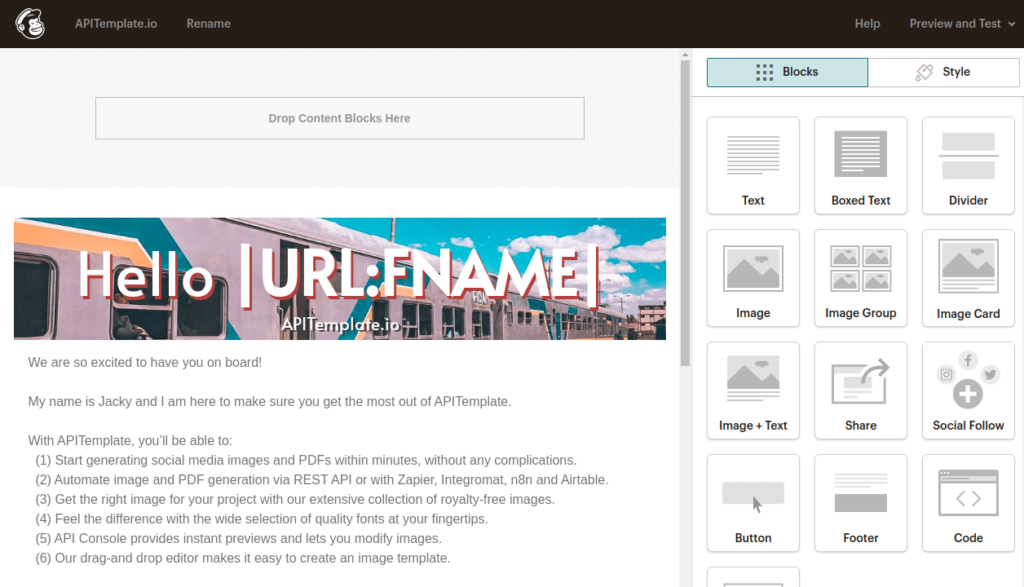The width and height of the screenshot is (1024, 587).
Task: Open the Help menu
Action: (x=867, y=23)
